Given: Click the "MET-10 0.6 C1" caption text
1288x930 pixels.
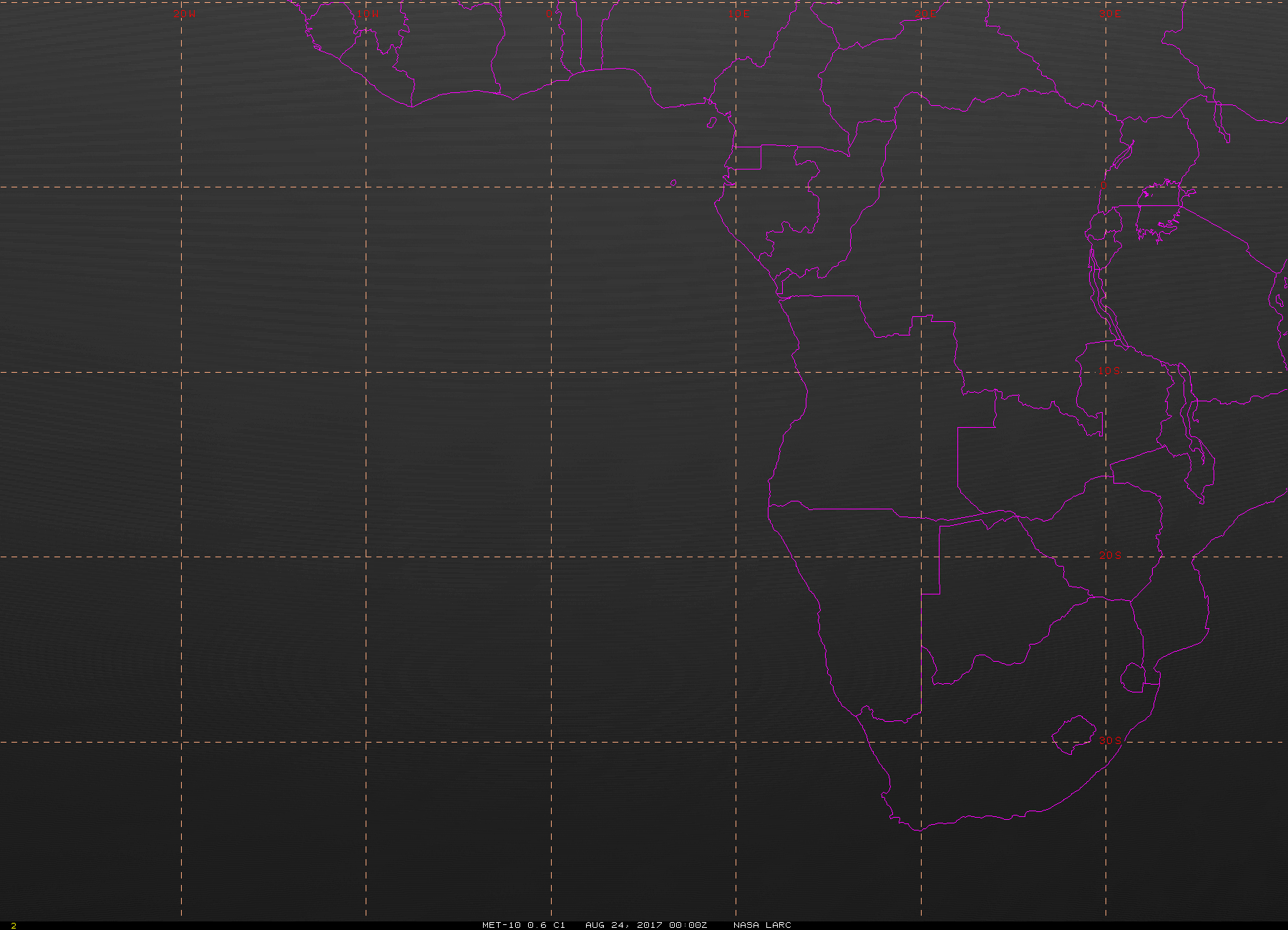Looking at the screenshot, I should pos(524,925).
